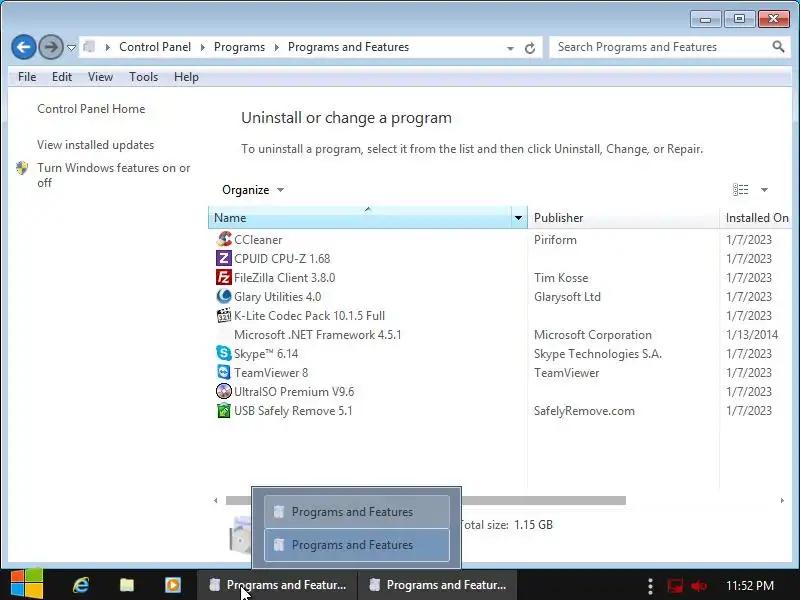Select Microsoft .NET Framework 4.5.1 entry

pyautogui.click(x=317, y=335)
